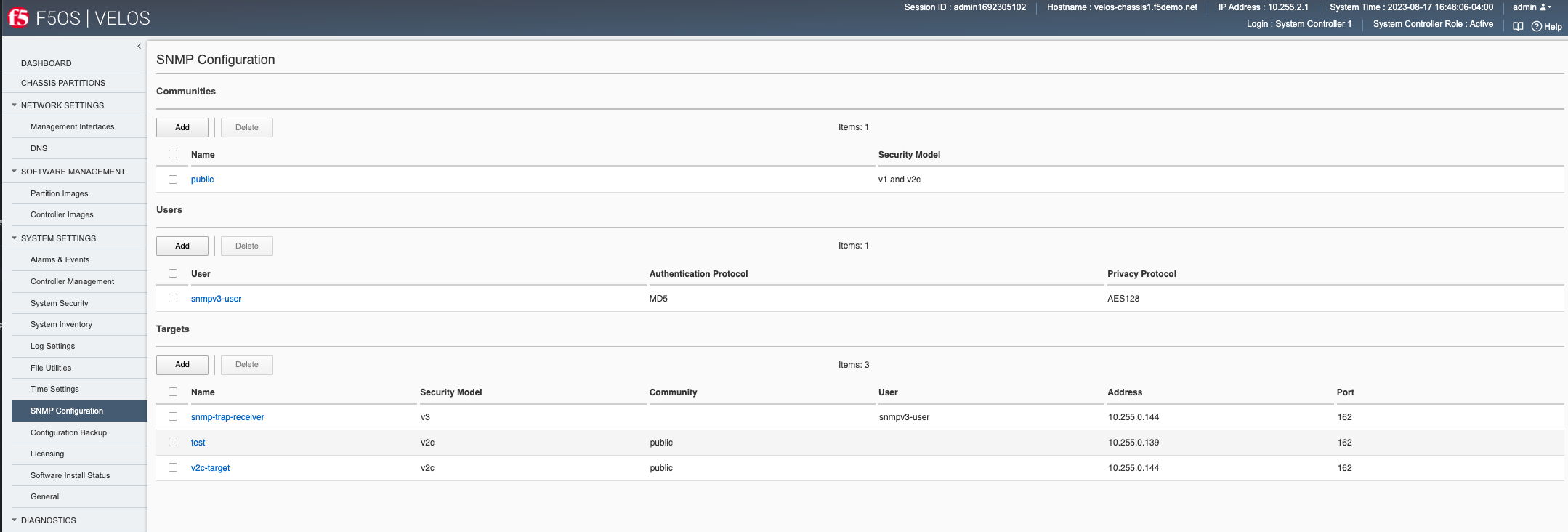Click the 10.255.0.139 address cell

[1133, 443]
